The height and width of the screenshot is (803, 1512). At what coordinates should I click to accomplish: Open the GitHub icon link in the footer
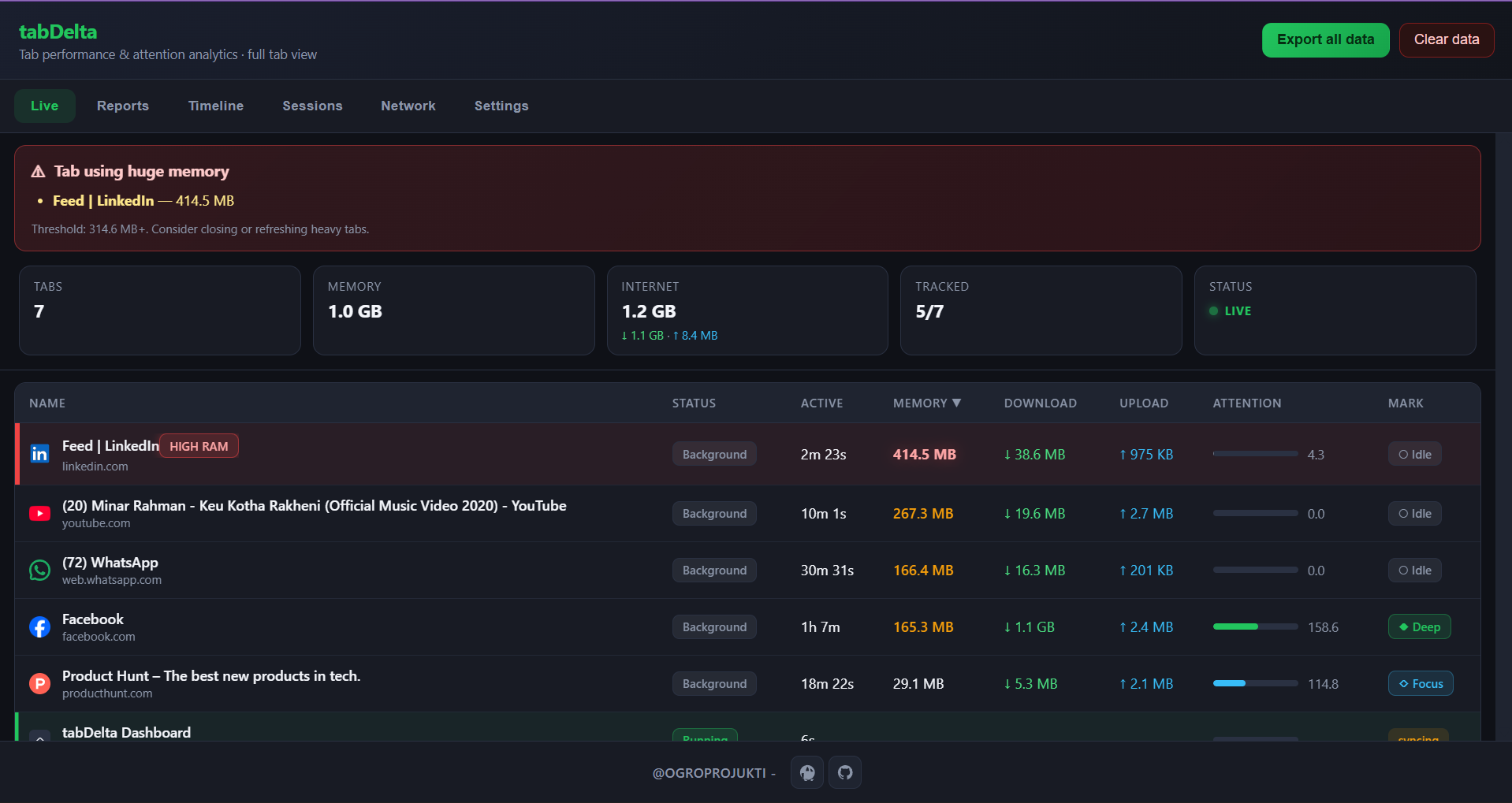tap(845, 772)
